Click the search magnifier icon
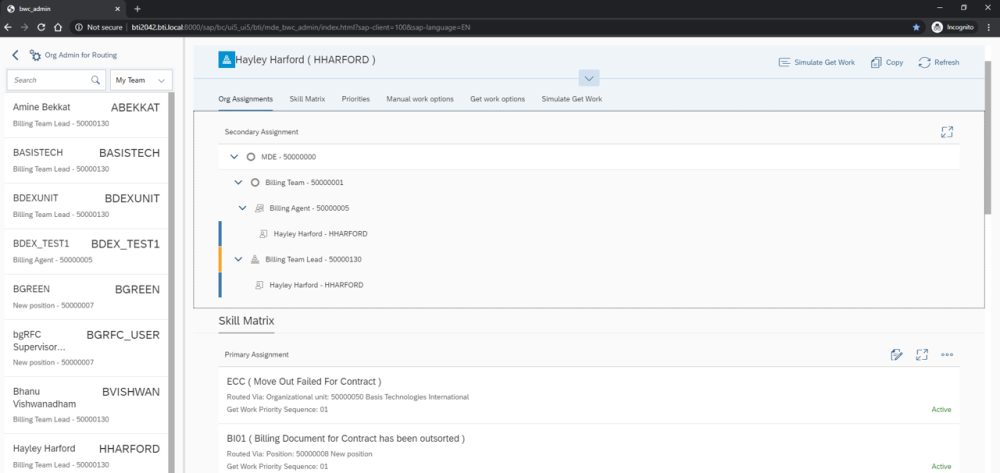Screen dimensions: 1000x473 tap(96, 80)
